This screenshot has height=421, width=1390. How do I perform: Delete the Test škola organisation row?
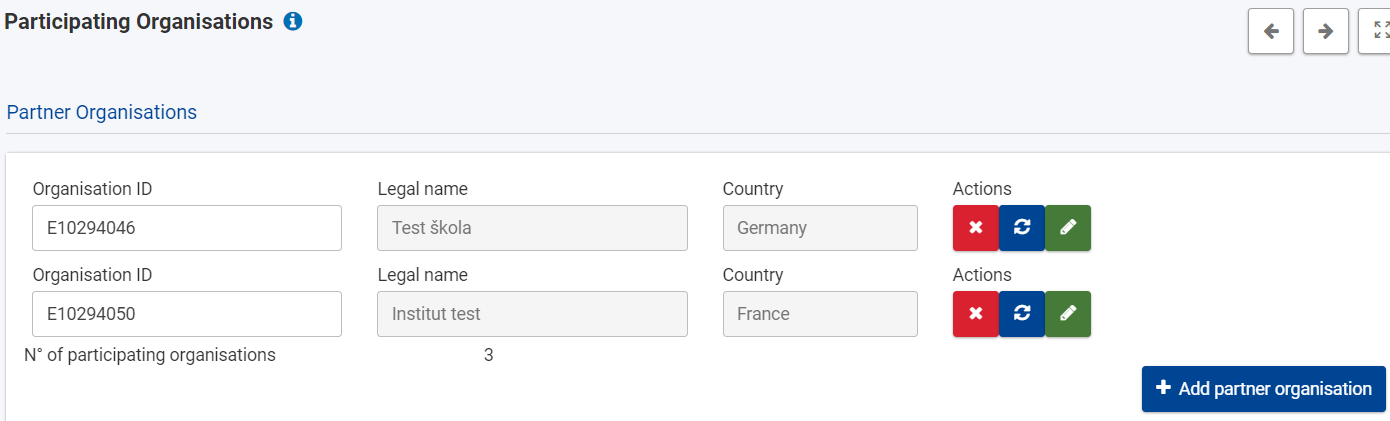pyautogui.click(x=976, y=228)
